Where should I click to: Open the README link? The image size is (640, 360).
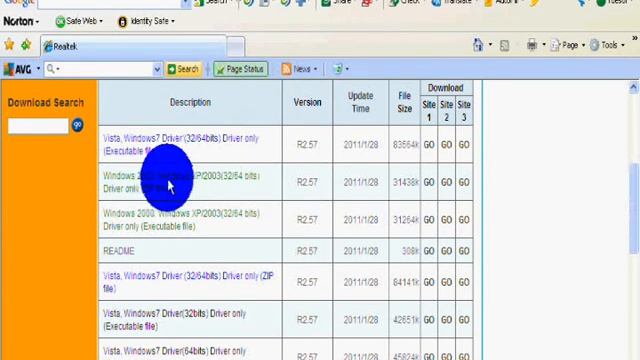(x=118, y=251)
